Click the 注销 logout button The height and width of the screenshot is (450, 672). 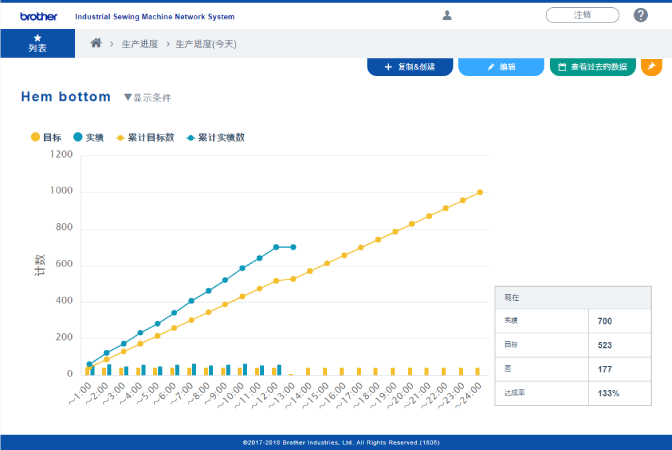582,15
